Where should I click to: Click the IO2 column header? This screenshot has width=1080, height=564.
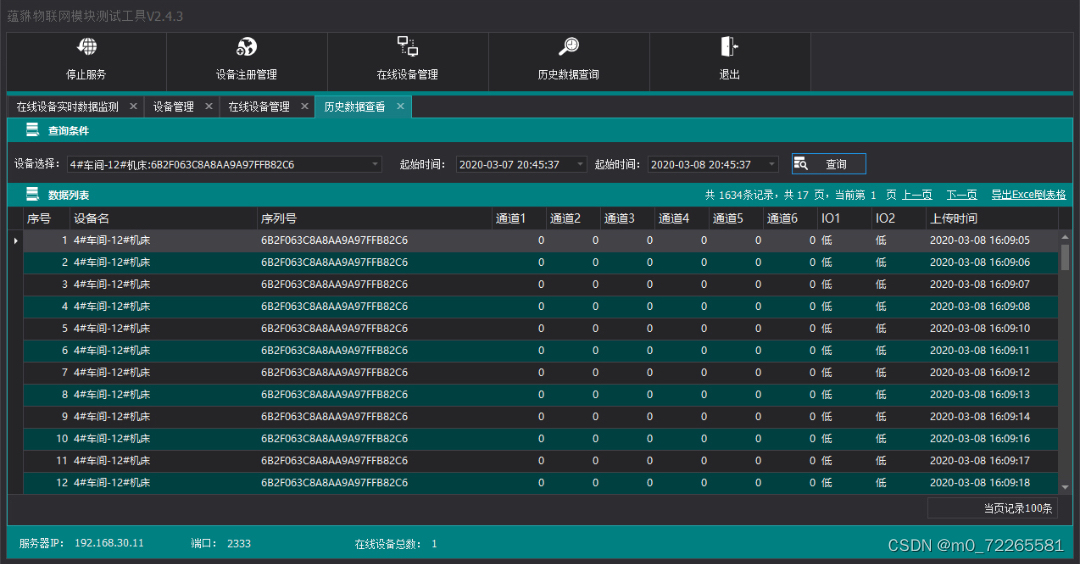pyautogui.click(x=899, y=218)
